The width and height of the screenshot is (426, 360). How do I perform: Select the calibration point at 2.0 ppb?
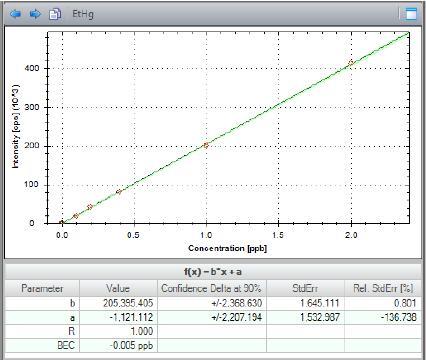point(351,63)
